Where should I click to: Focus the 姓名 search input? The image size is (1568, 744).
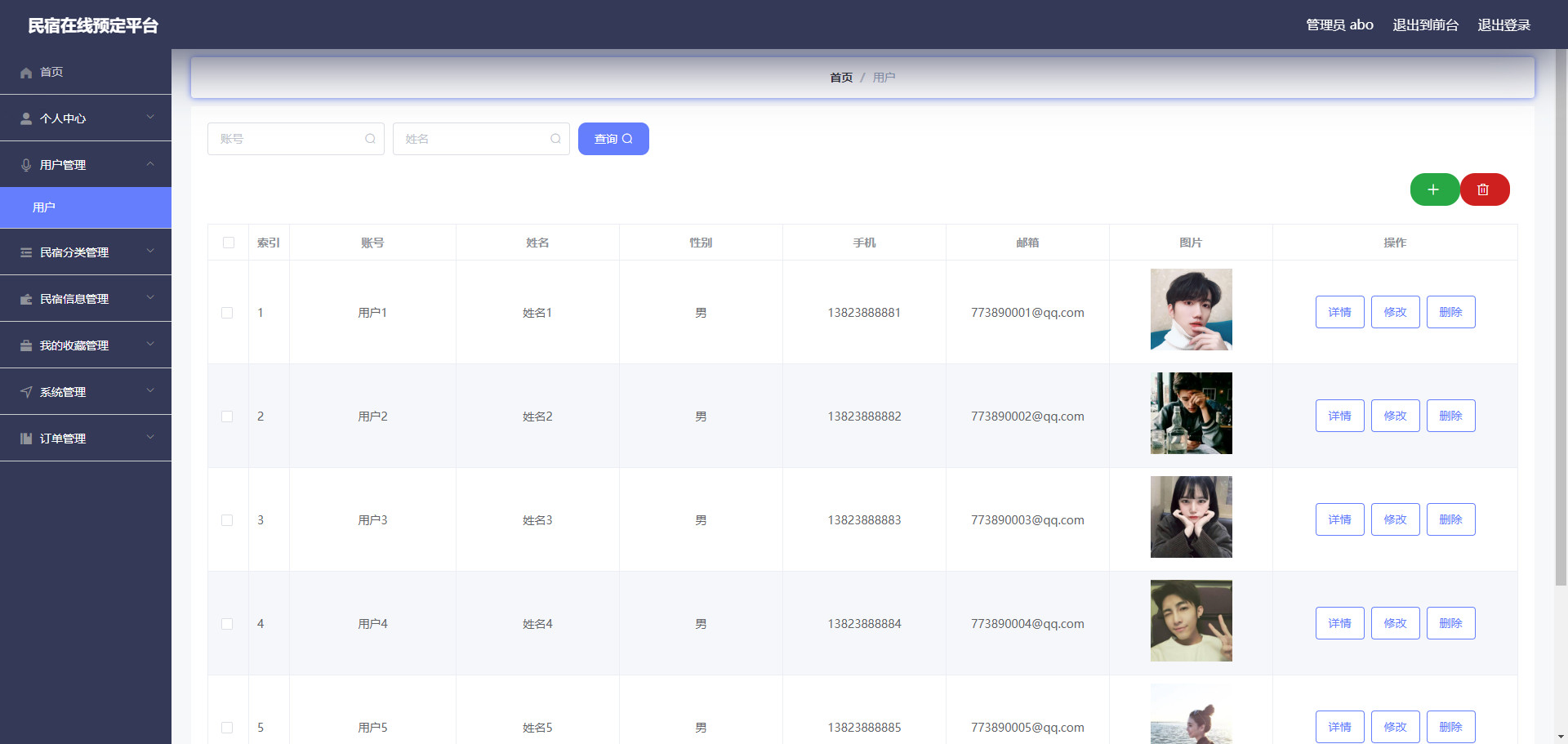tap(481, 139)
